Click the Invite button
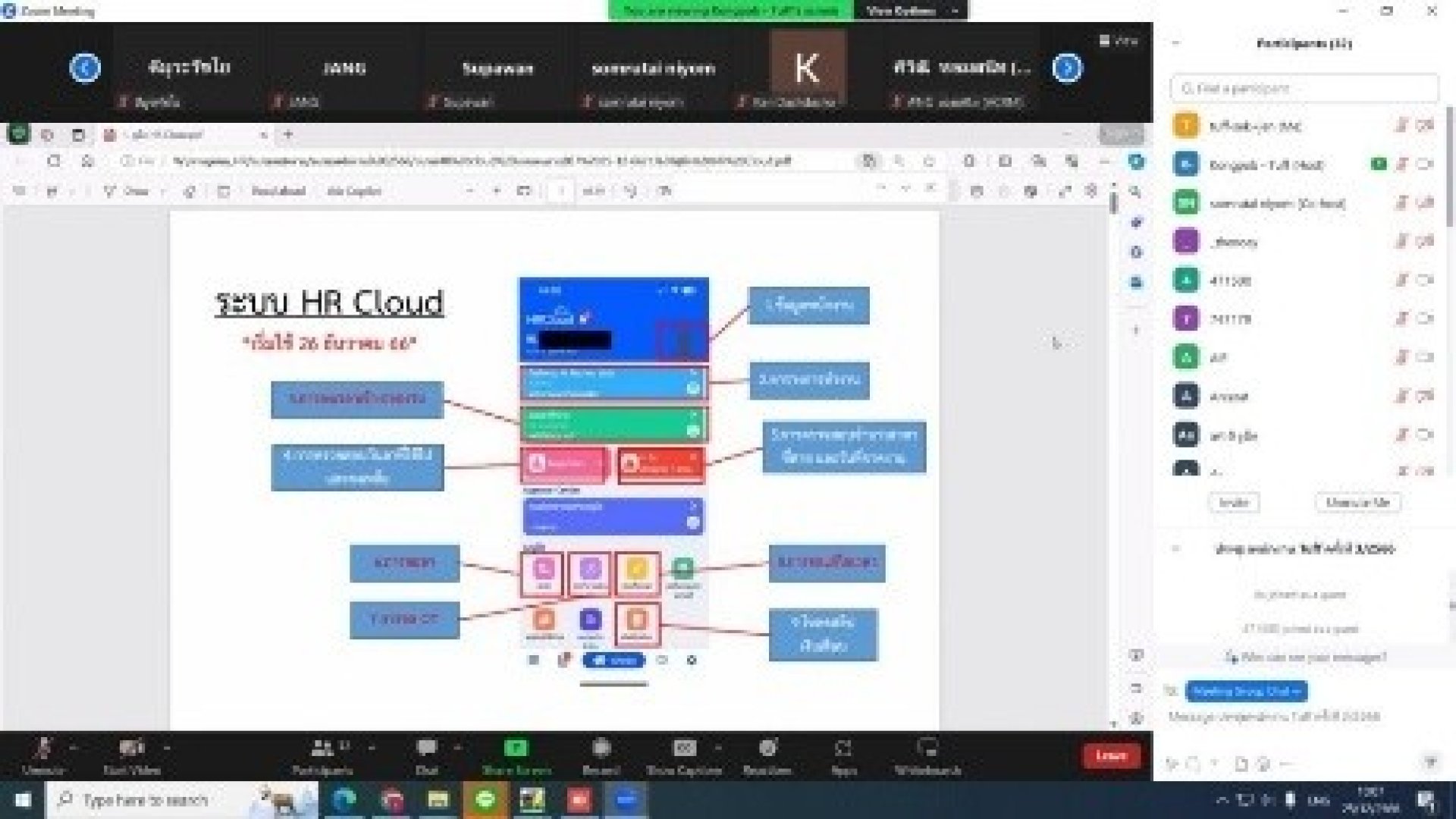This screenshot has width=1456, height=819. click(x=1233, y=502)
